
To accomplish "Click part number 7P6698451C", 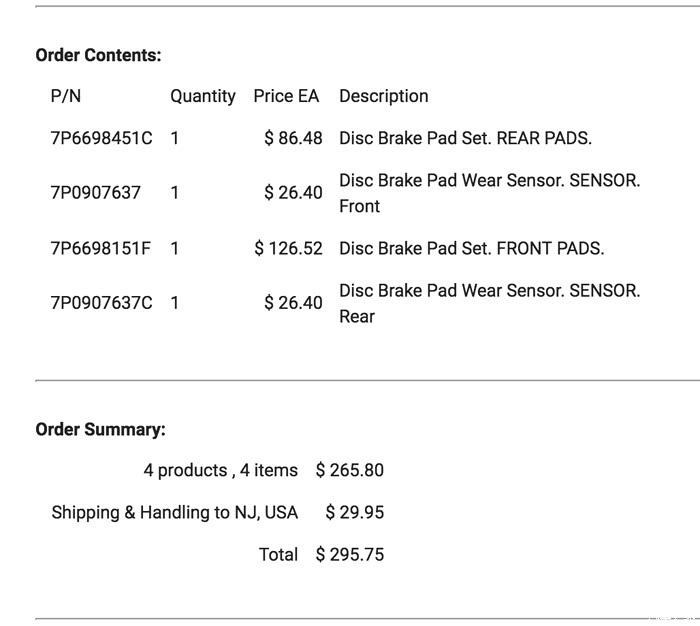I will [101, 138].
